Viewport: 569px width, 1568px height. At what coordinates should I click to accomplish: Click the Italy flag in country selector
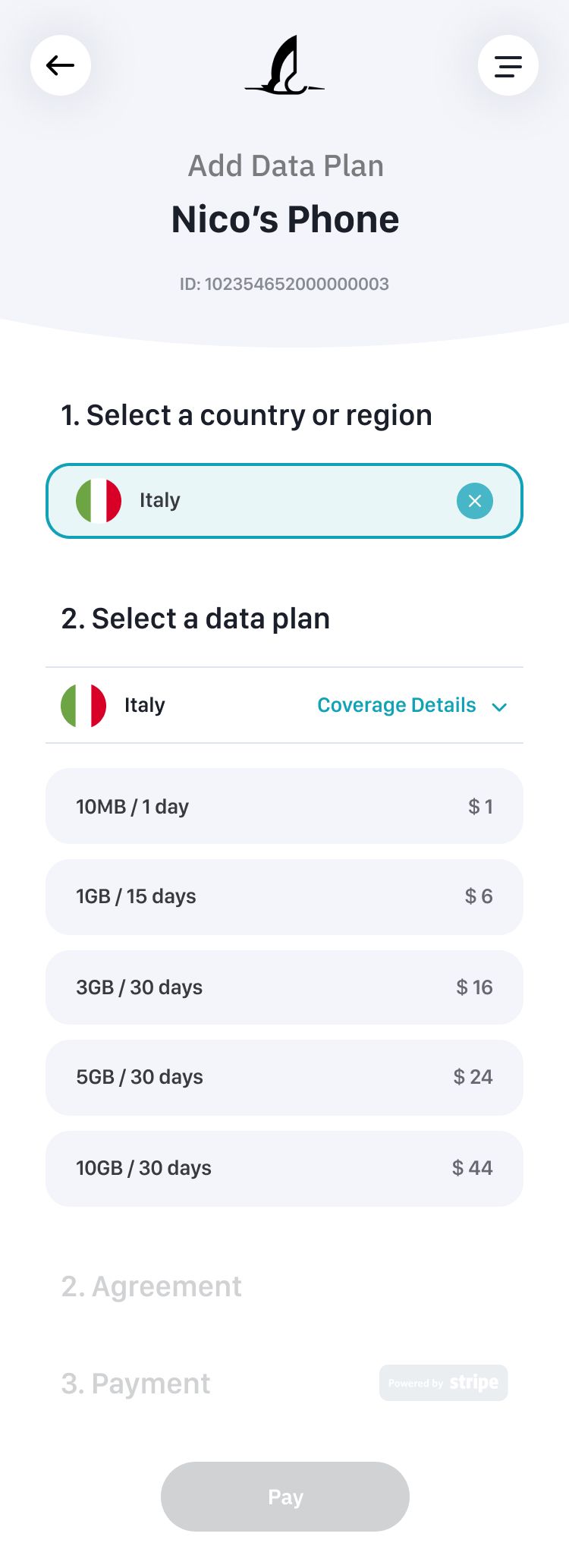[99, 501]
